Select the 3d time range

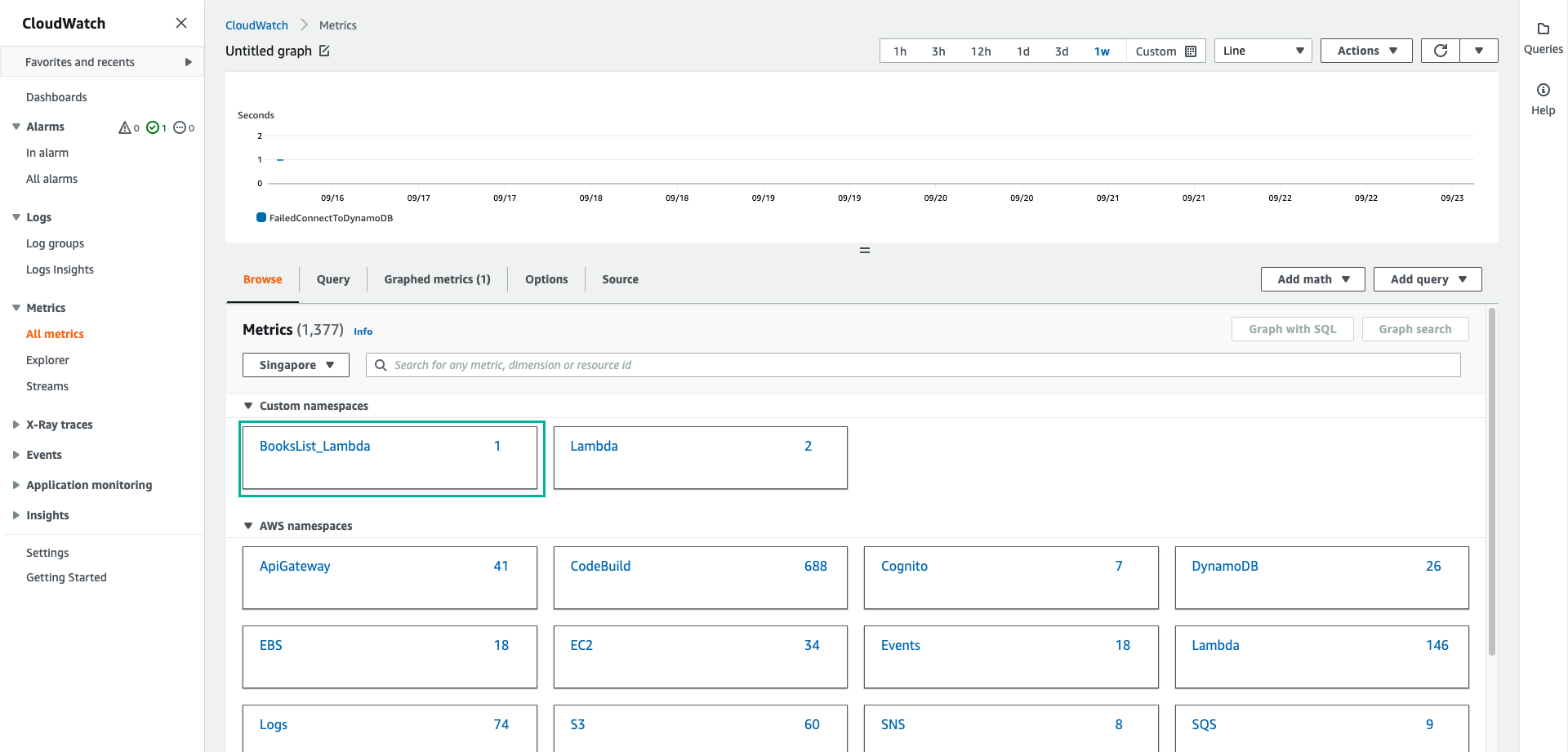point(1062,51)
